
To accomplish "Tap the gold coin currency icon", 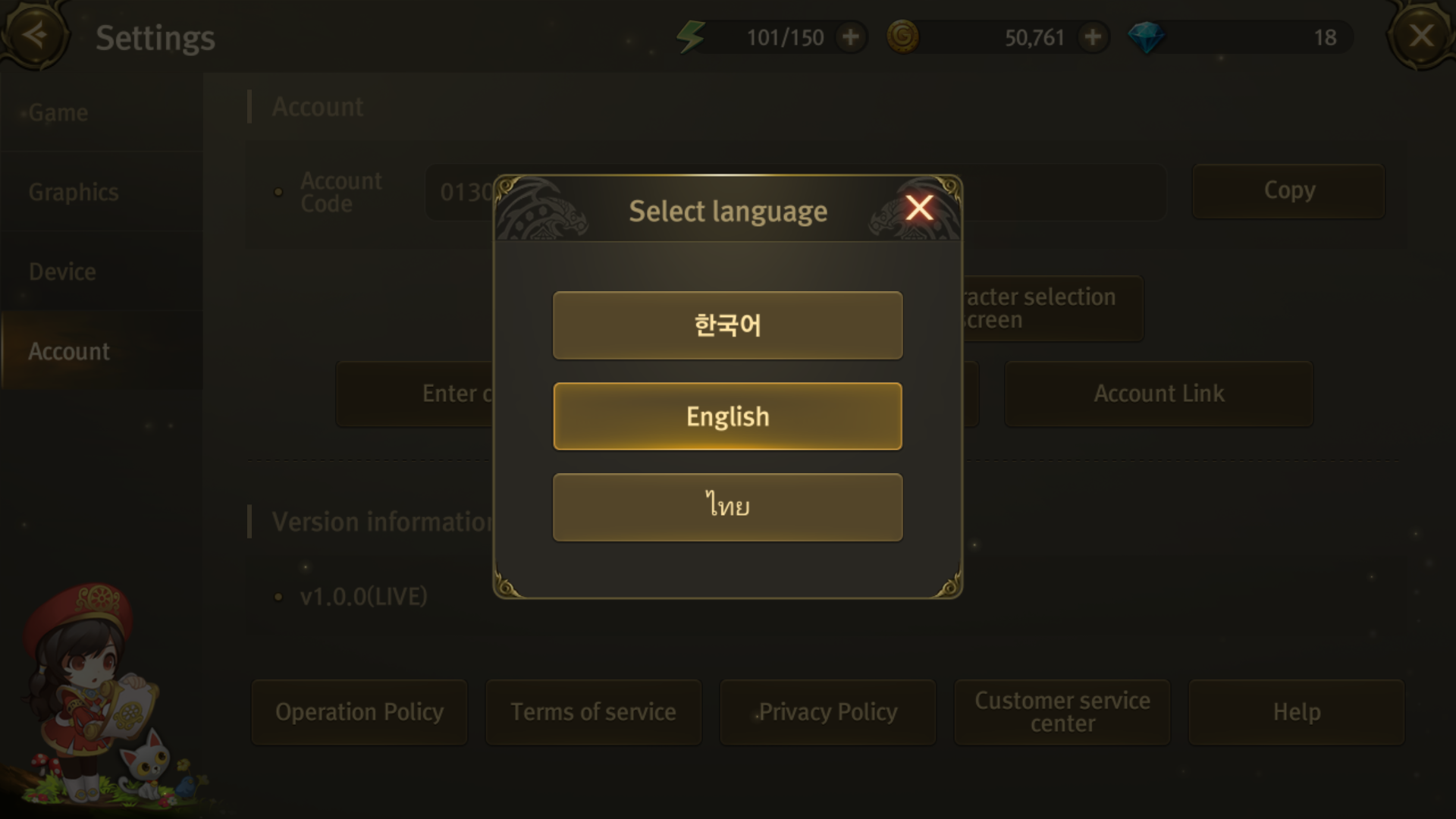I will pyautogui.click(x=902, y=36).
